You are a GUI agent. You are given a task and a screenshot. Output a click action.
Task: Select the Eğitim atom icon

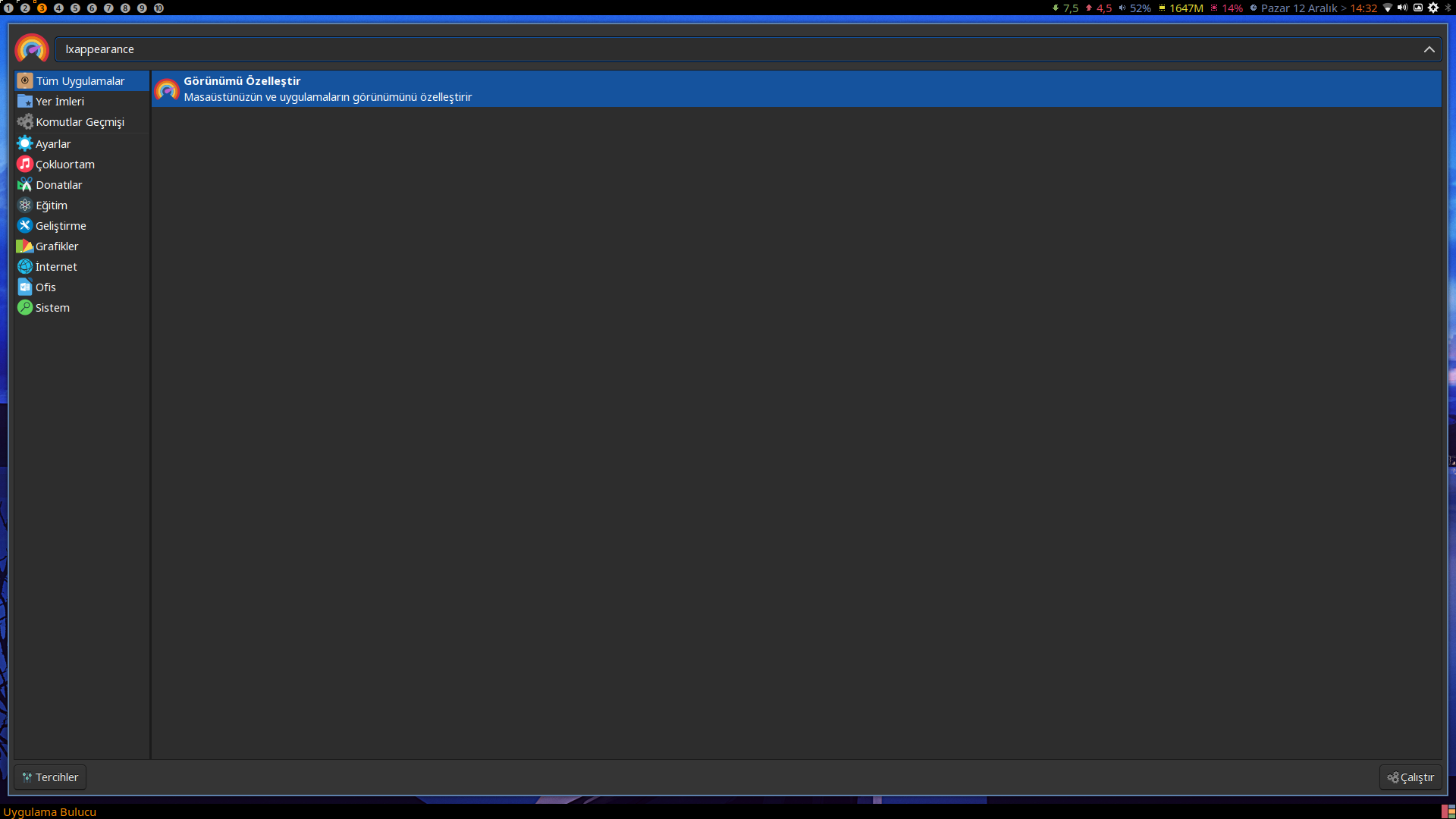click(x=25, y=206)
